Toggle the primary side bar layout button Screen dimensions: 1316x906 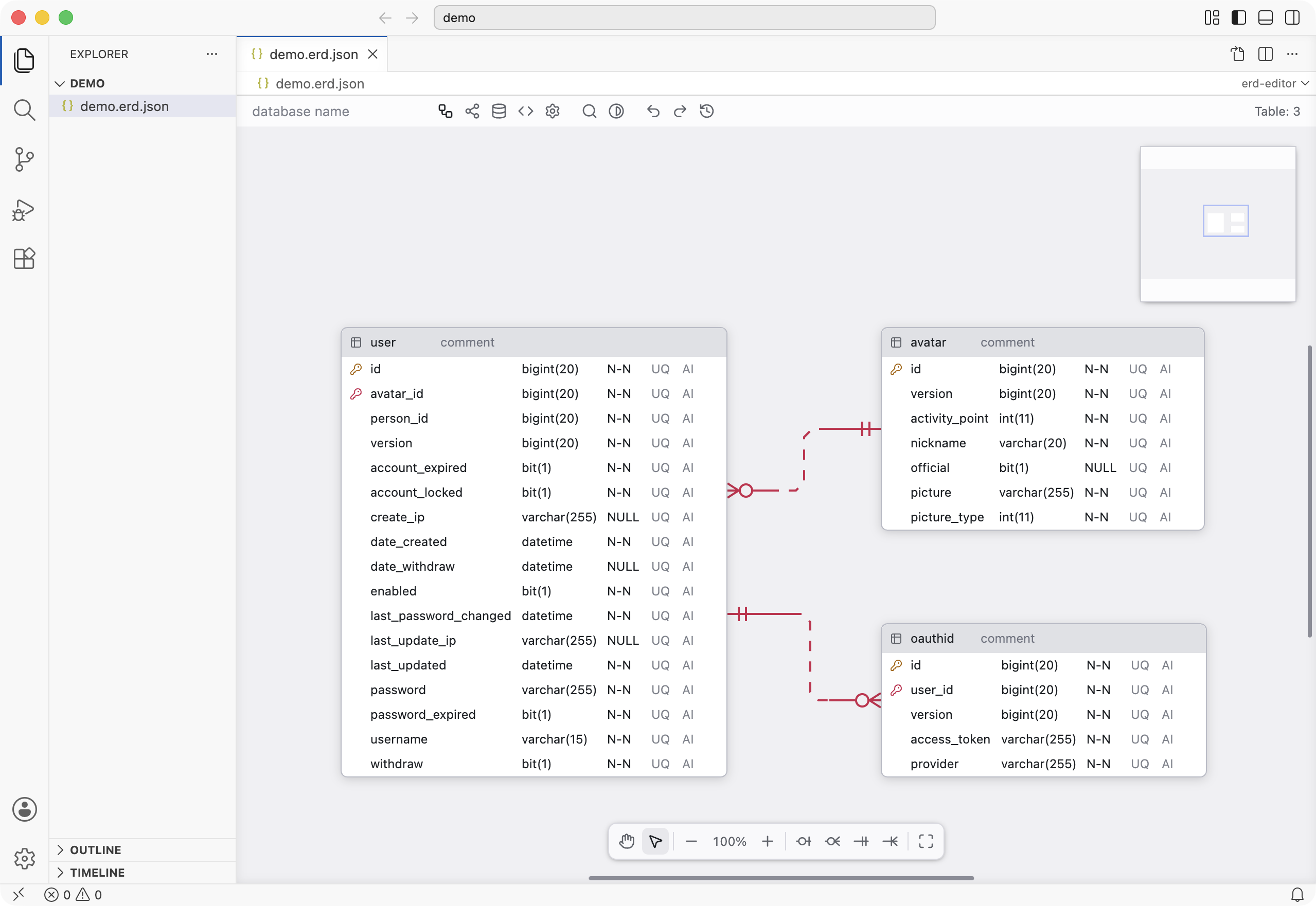coord(1238,17)
